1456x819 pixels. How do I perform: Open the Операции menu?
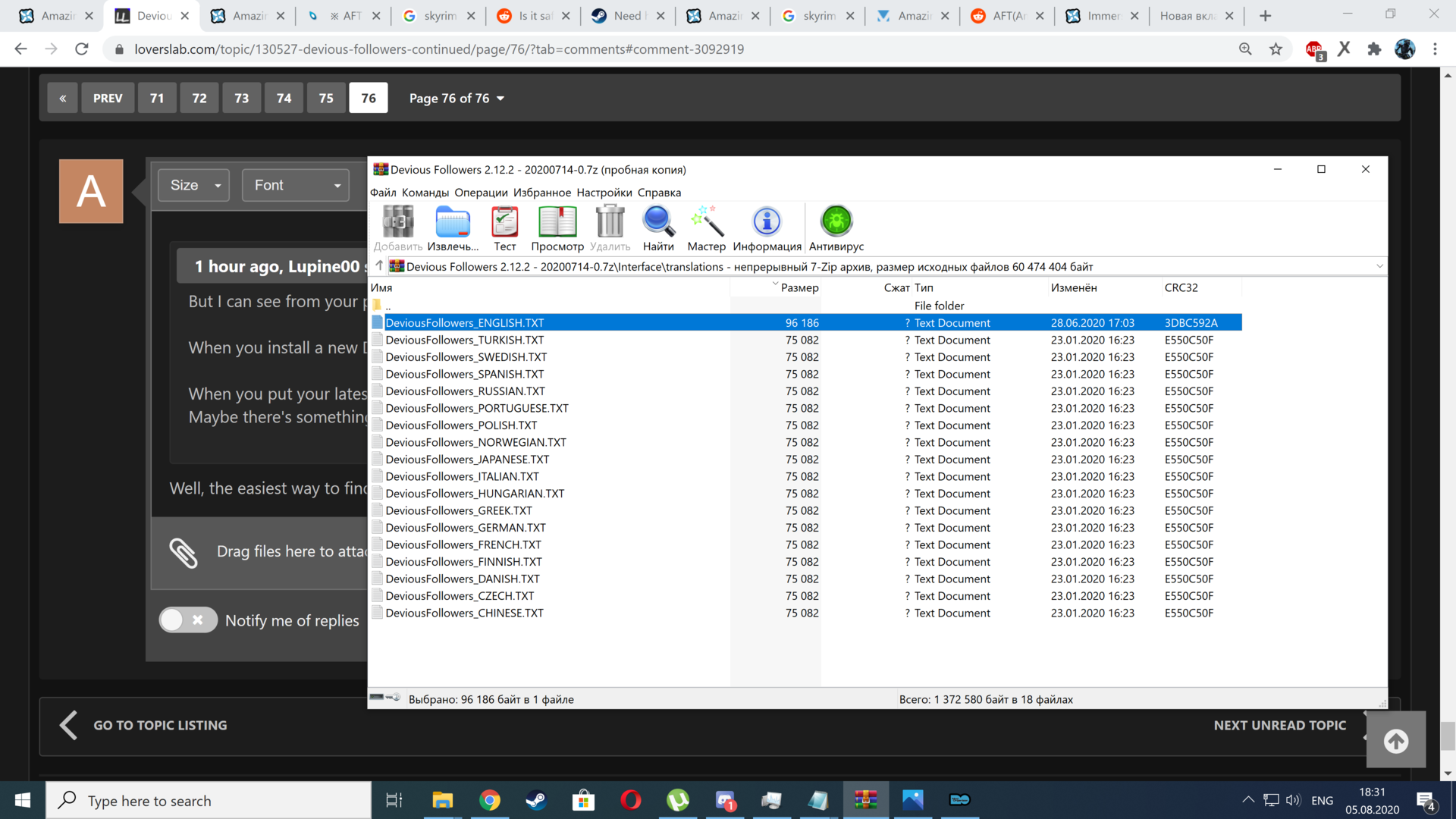[x=482, y=193]
